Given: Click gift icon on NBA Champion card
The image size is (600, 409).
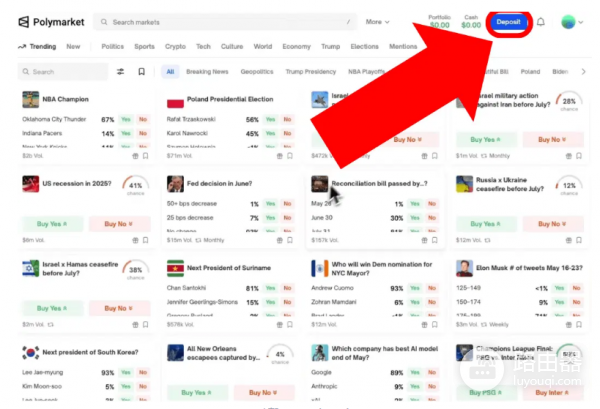Looking at the screenshot, I should (136, 156).
